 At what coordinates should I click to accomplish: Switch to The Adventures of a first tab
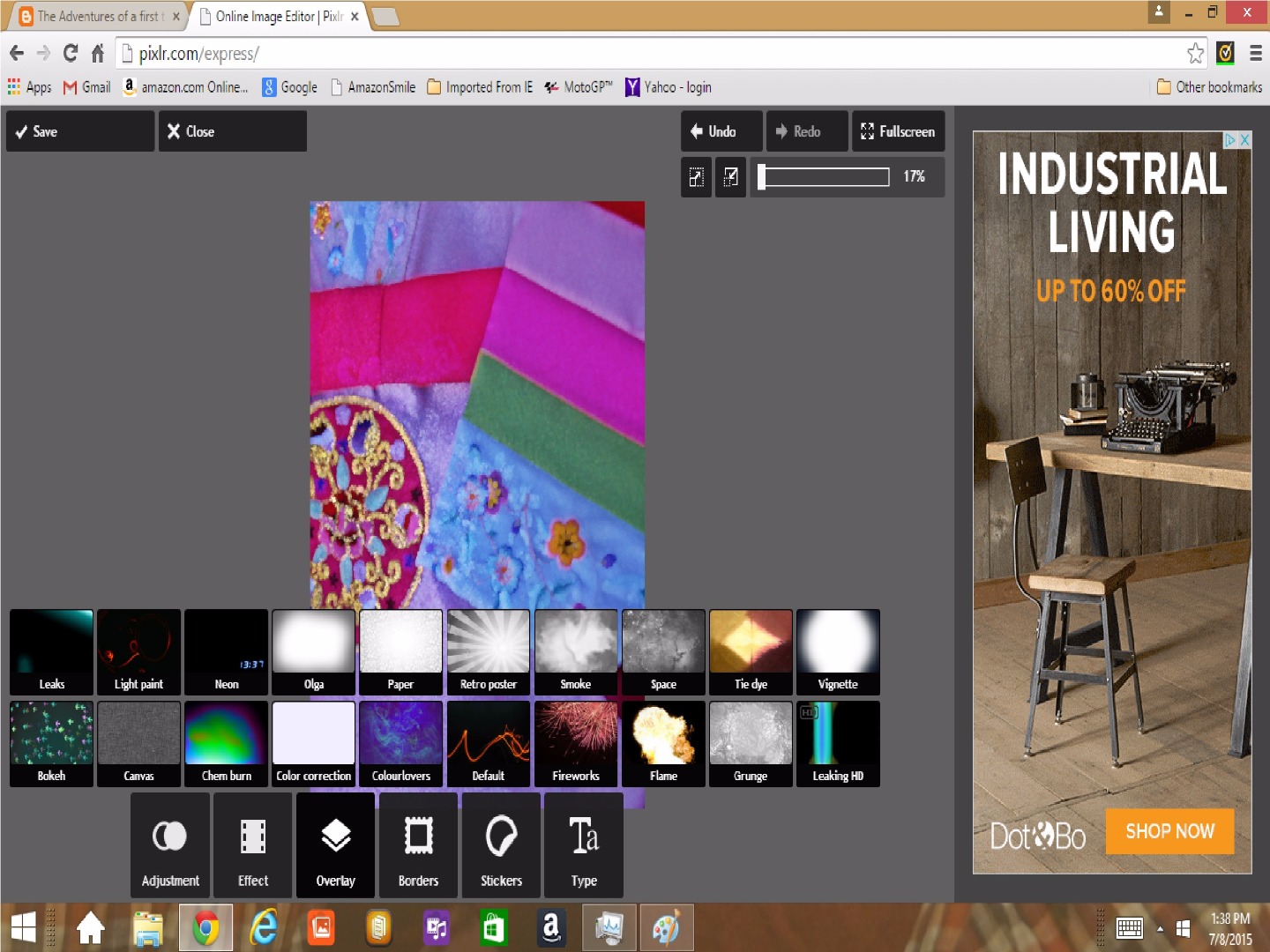tap(99, 16)
